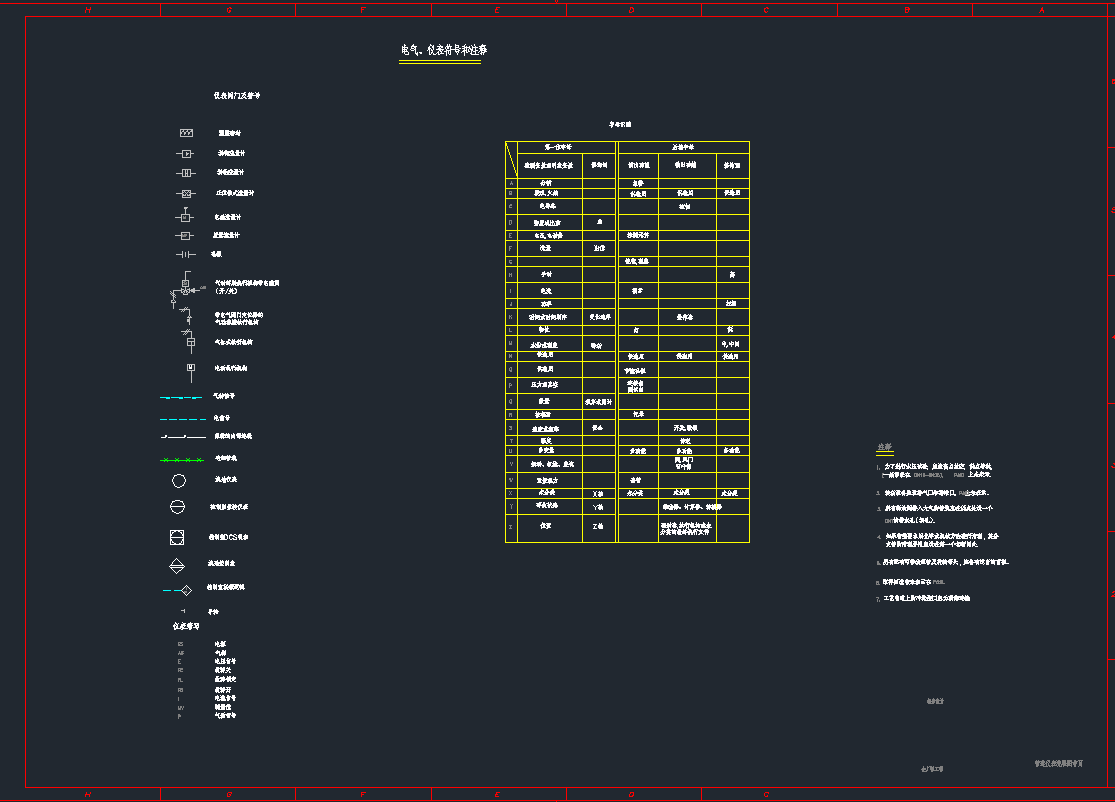Select the diamond with horizontal line symbol

[177, 565]
